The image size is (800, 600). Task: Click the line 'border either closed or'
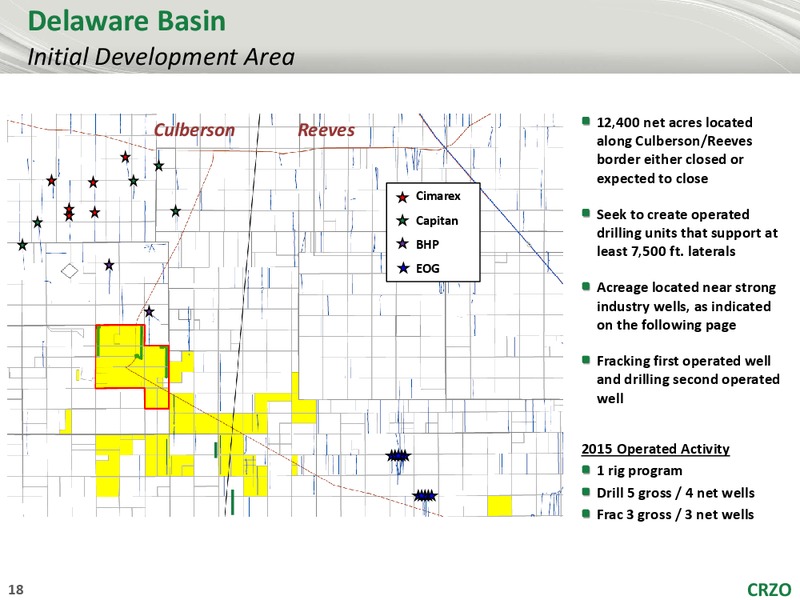[x=670, y=160]
